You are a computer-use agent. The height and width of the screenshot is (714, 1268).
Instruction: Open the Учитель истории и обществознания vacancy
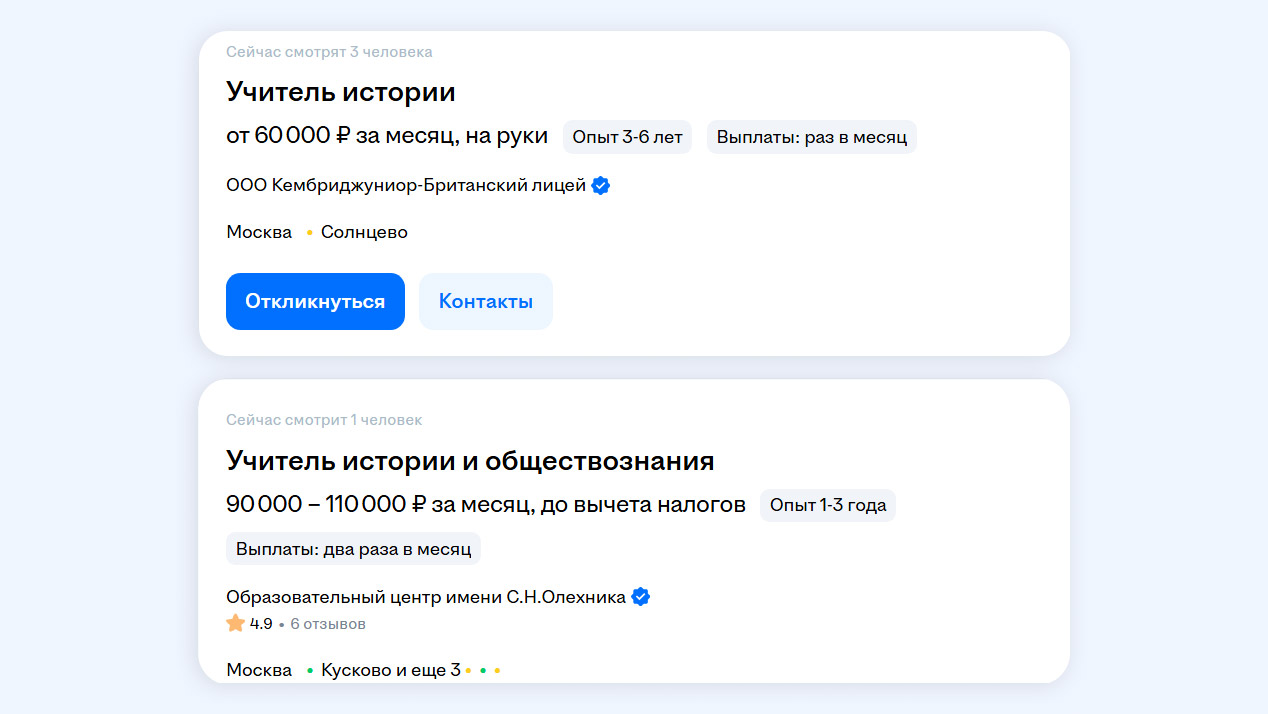(470, 461)
